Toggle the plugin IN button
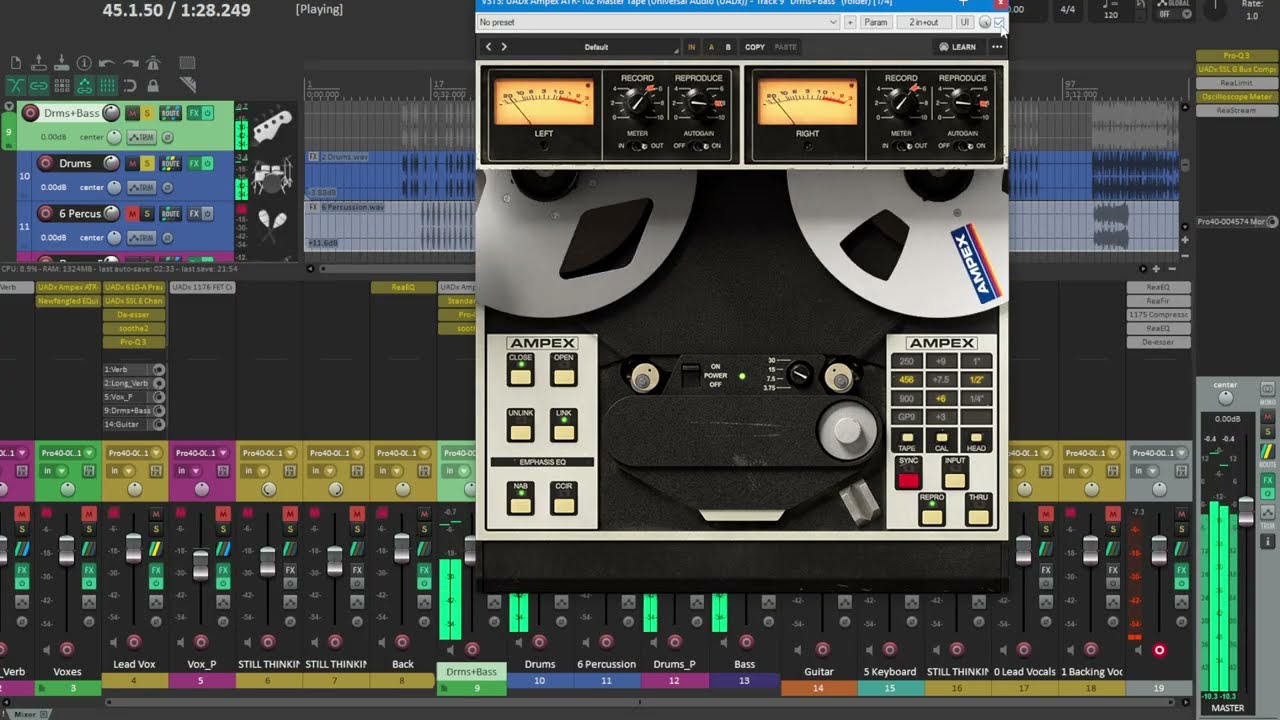 (x=691, y=47)
